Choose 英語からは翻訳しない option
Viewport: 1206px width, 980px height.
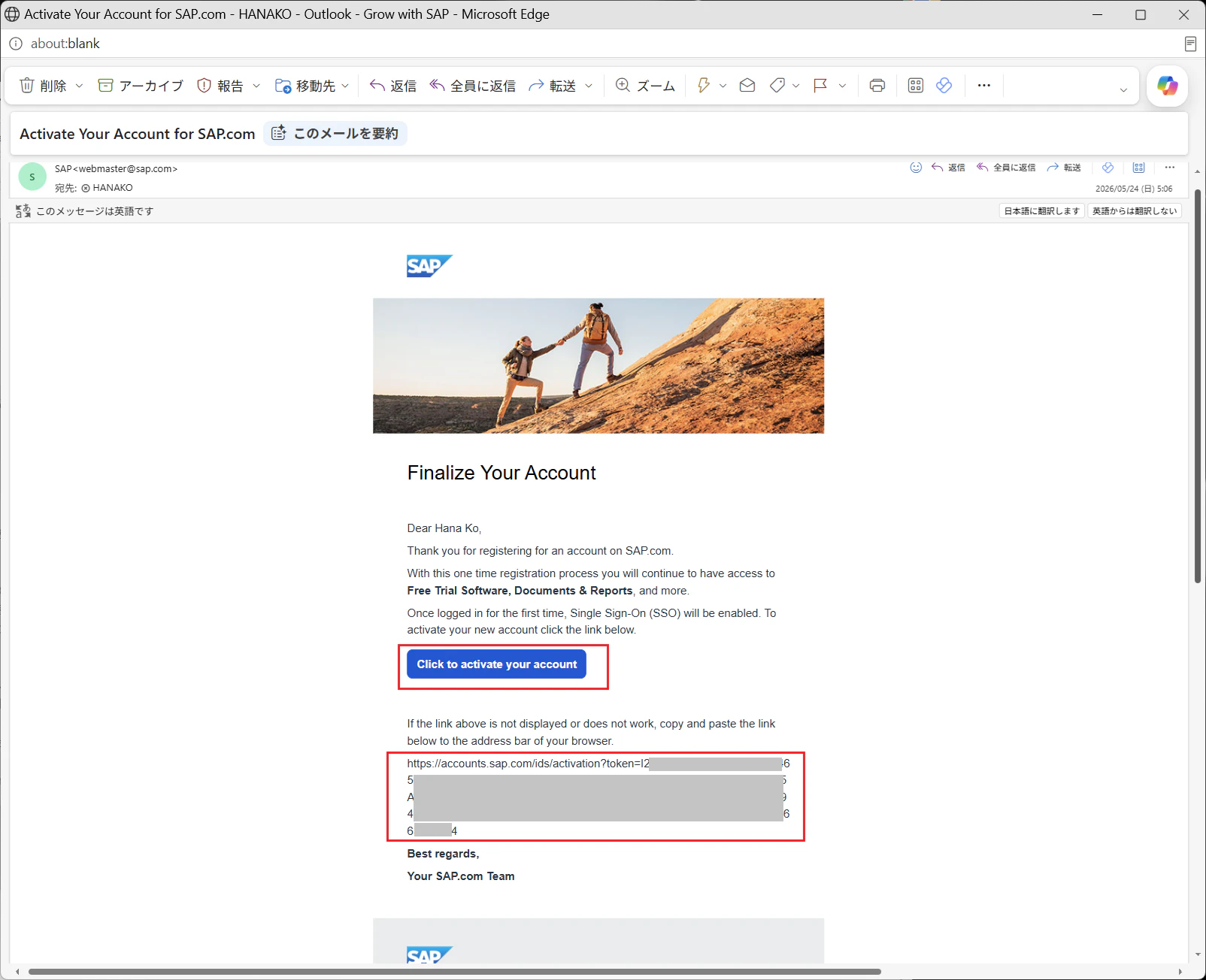[1135, 211]
